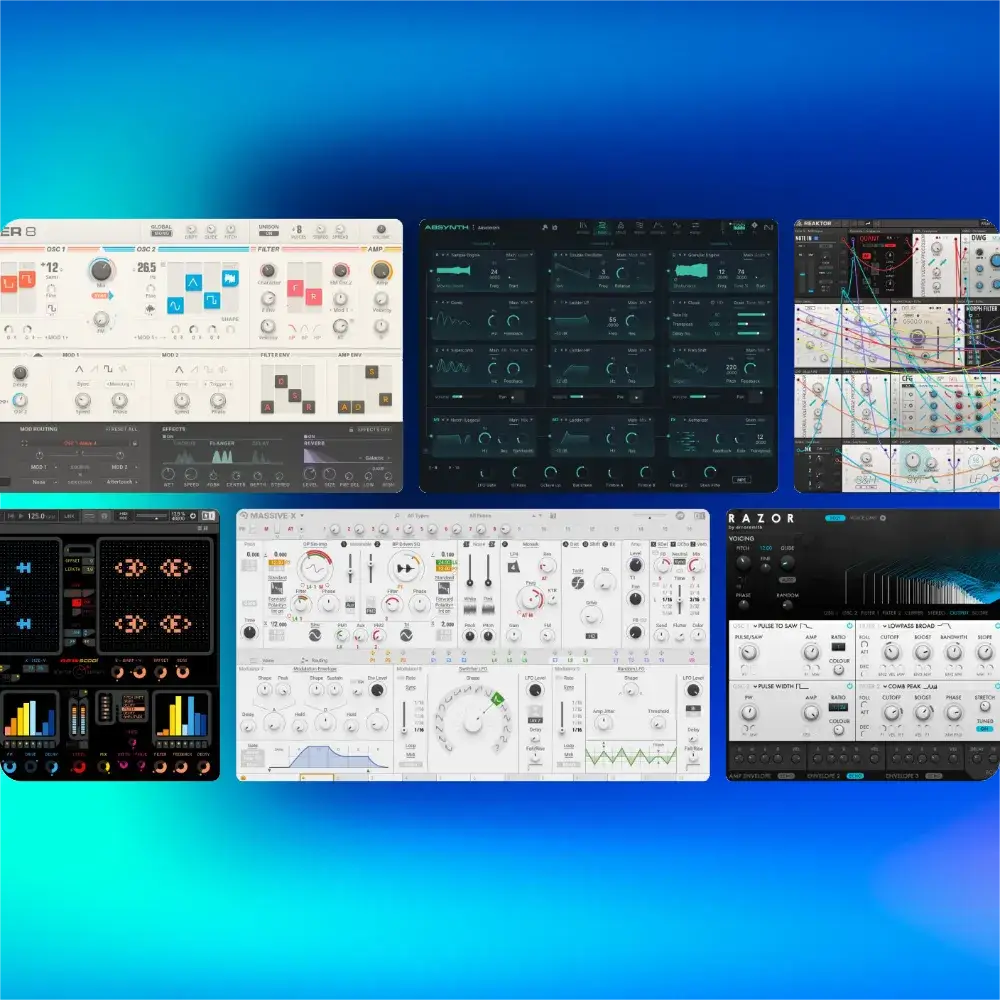Viewport: 1000px width, 1000px height.
Task: Open the Aftertouch modulation source dropdown
Action: 122,482
